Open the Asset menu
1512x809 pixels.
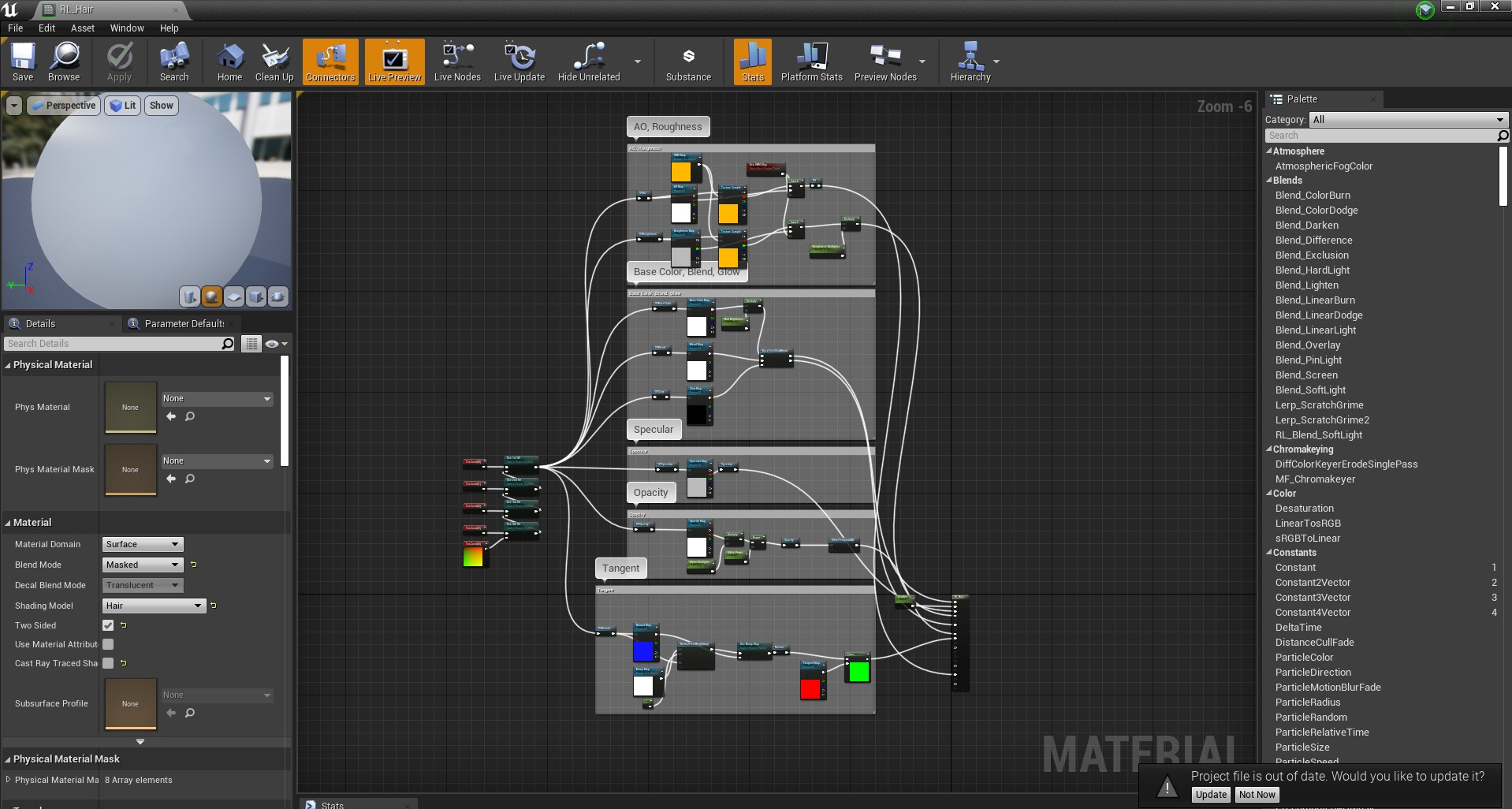point(83,28)
